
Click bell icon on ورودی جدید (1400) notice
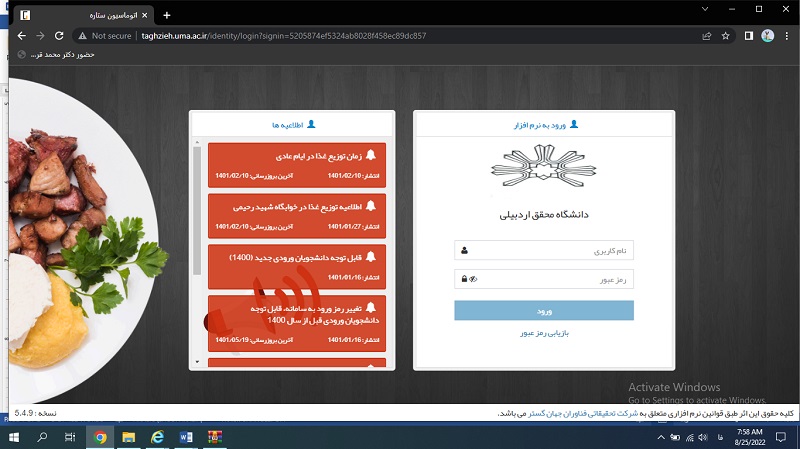371,257
